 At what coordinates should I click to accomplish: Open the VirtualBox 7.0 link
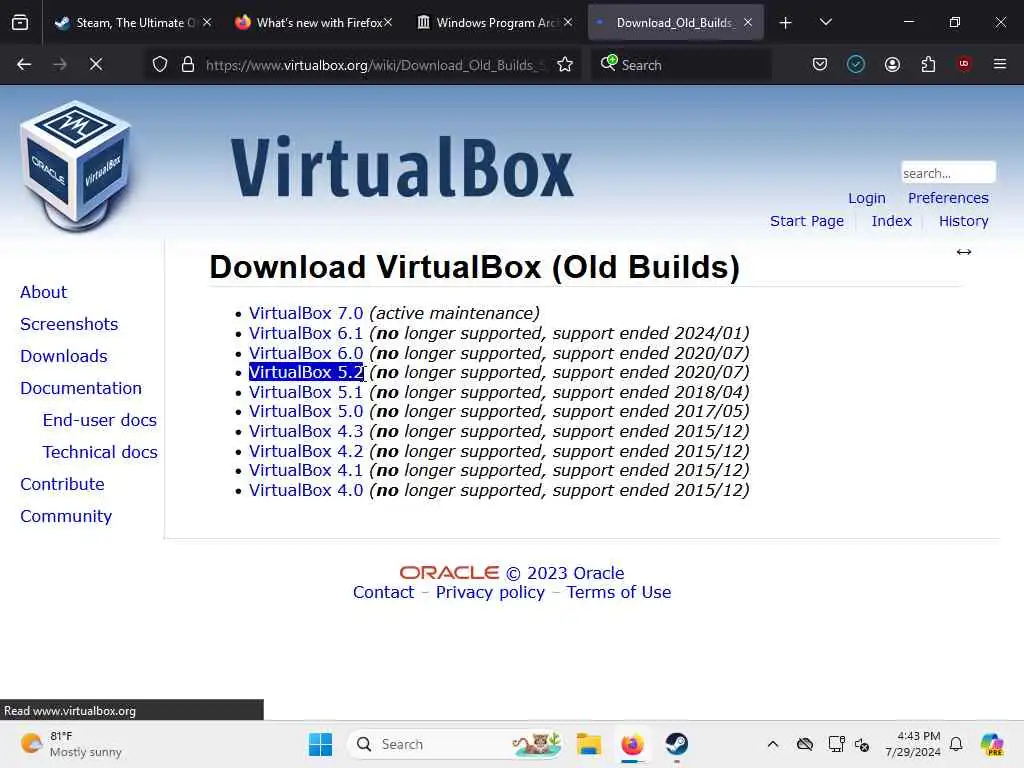[x=306, y=313]
